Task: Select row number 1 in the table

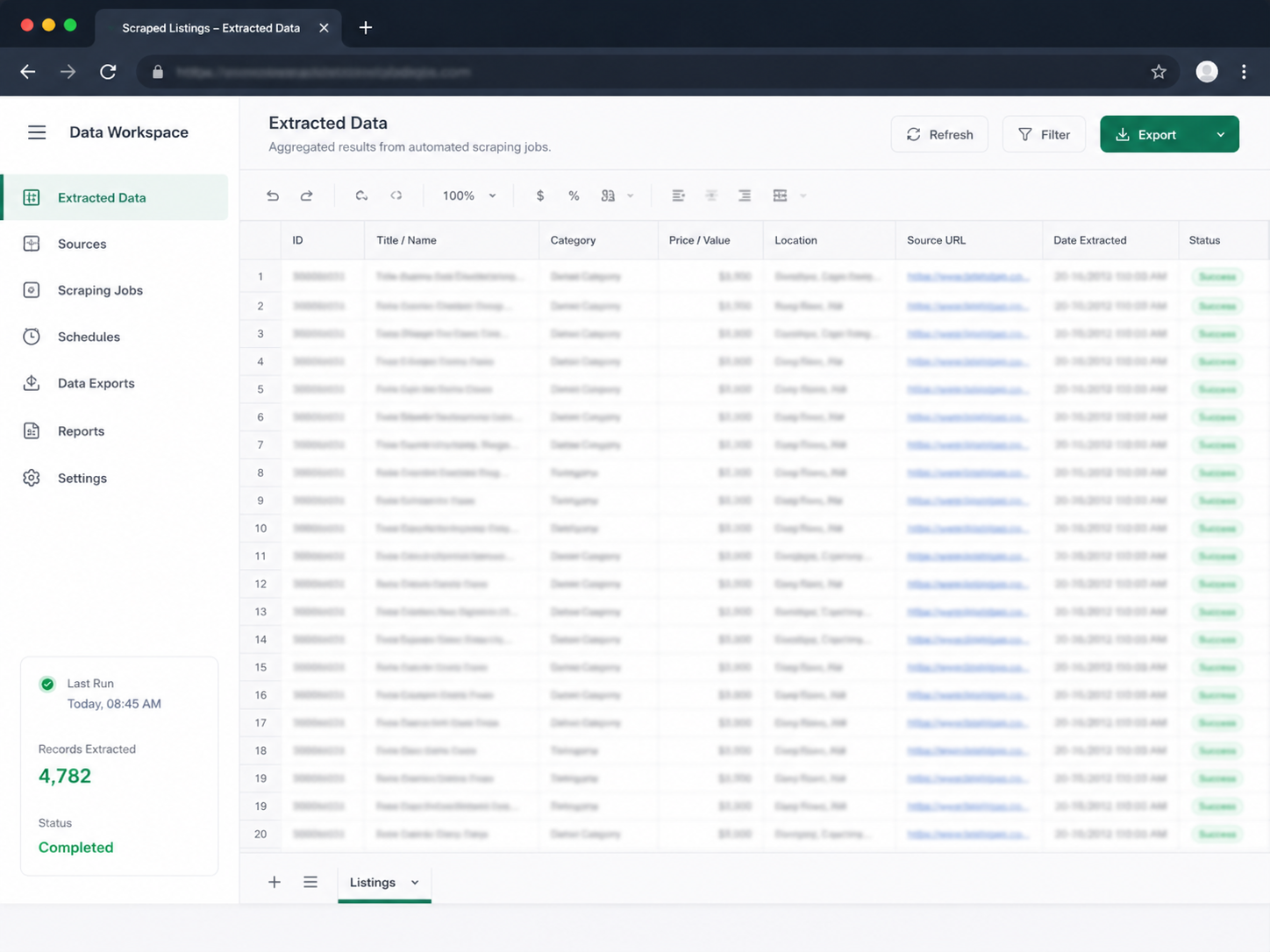Action: click(260, 276)
